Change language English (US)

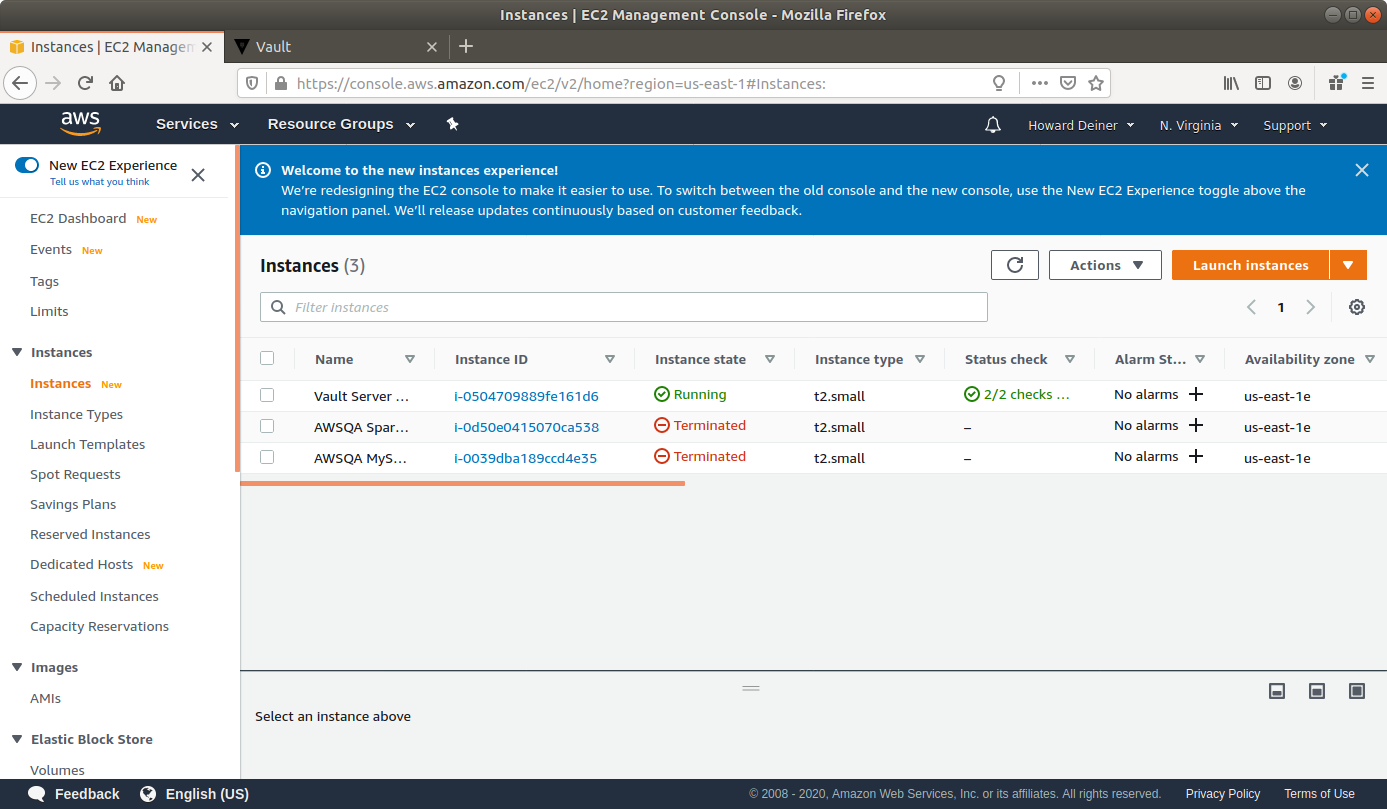coord(195,794)
